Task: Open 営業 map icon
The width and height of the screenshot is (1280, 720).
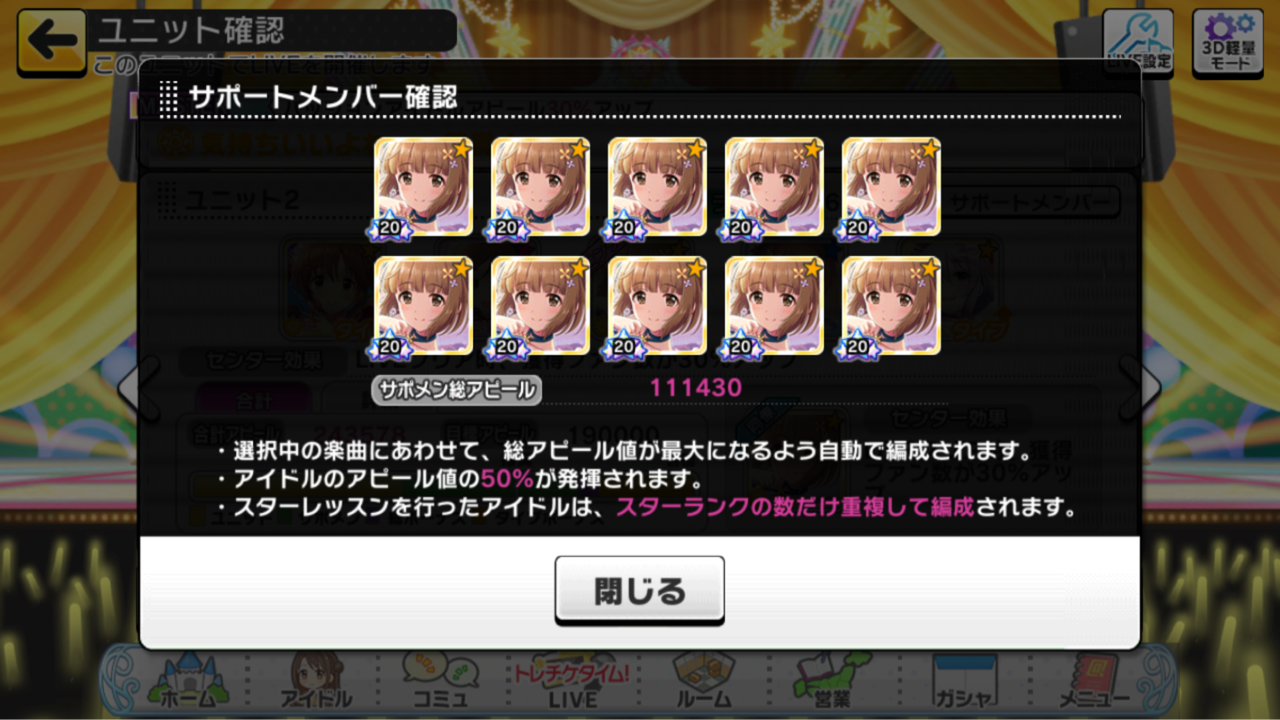Action: 831,682
